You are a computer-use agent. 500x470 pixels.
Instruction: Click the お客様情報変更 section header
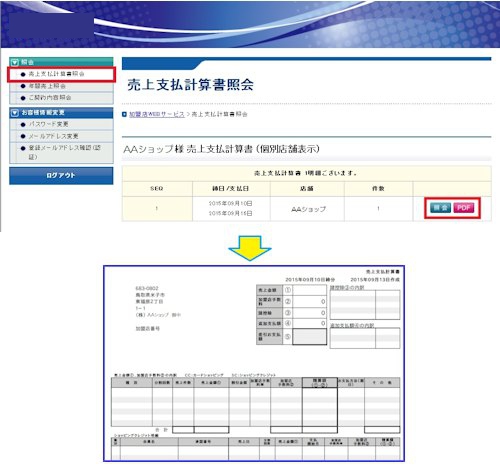click(x=61, y=113)
